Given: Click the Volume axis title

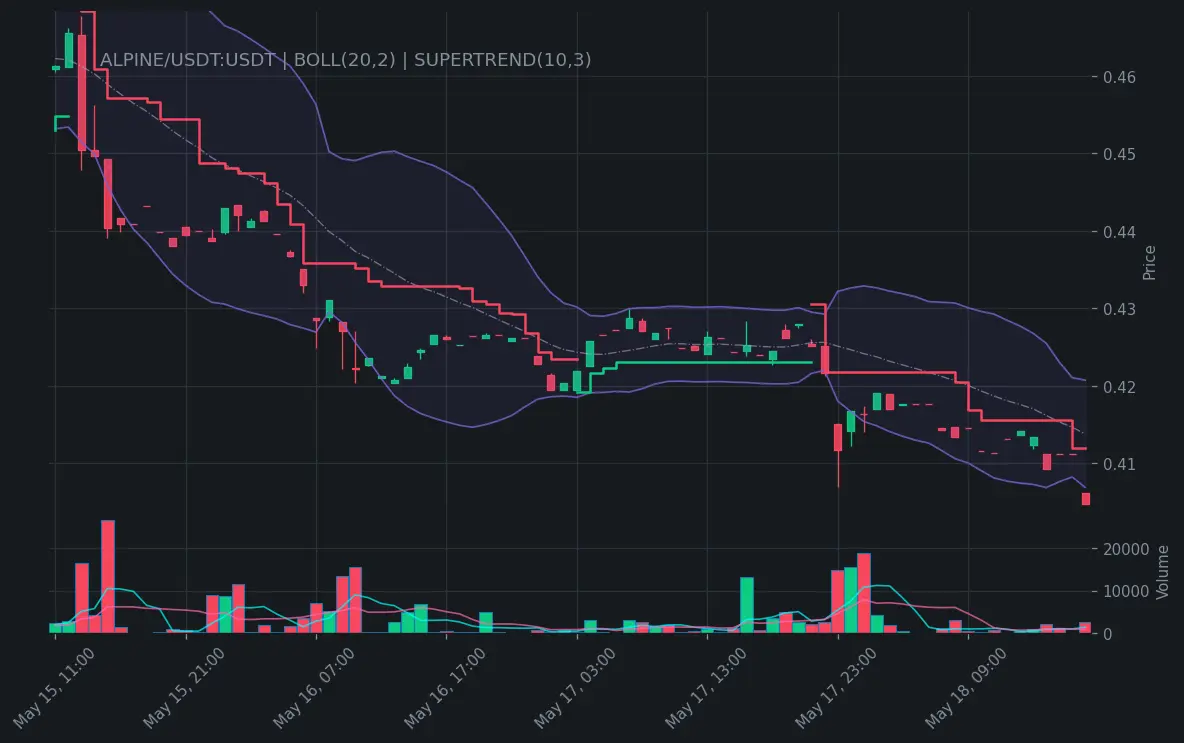Looking at the screenshot, I should pos(1163,572).
